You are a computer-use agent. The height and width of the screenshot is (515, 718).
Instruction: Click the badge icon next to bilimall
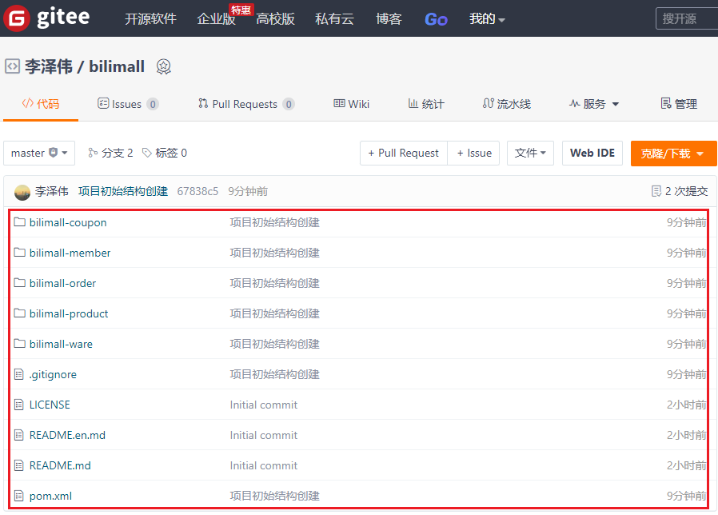click(163, 67)
